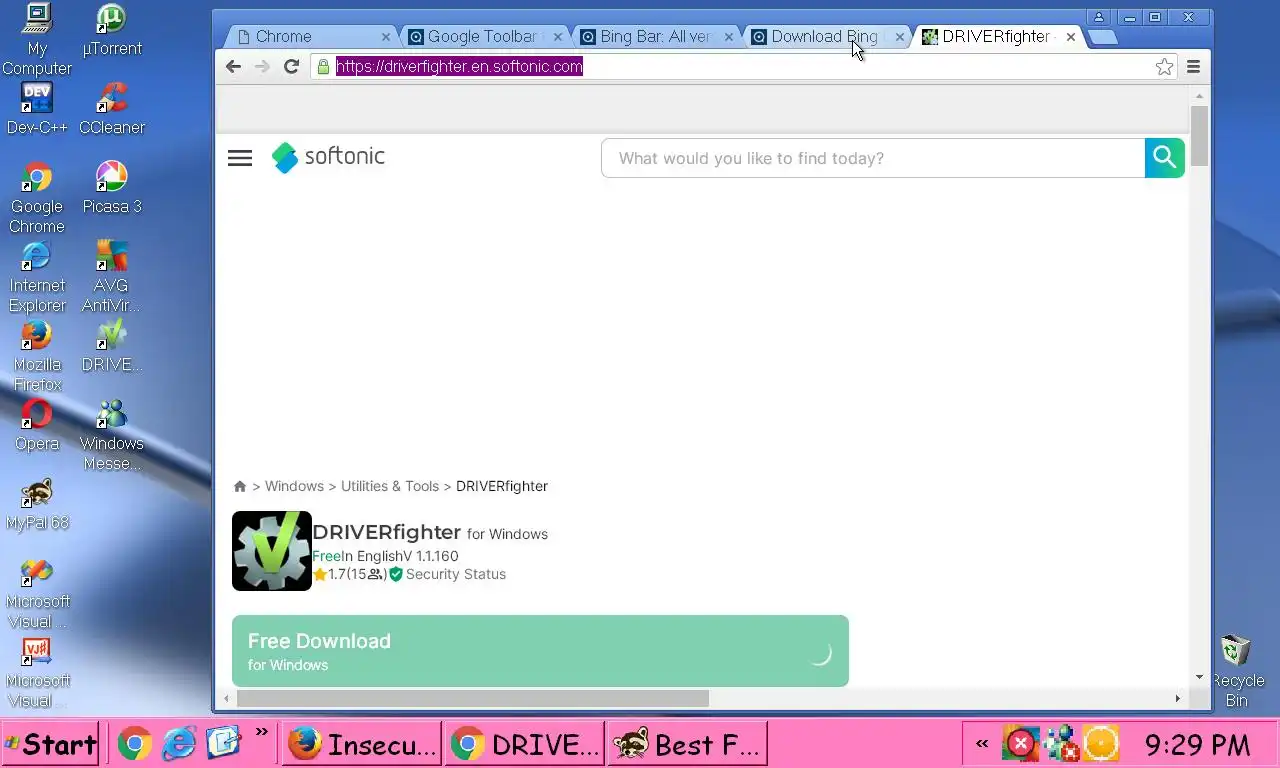Expand hidden system tray icons
Viewport: 1280px width, 768px height.
point(982,743)
